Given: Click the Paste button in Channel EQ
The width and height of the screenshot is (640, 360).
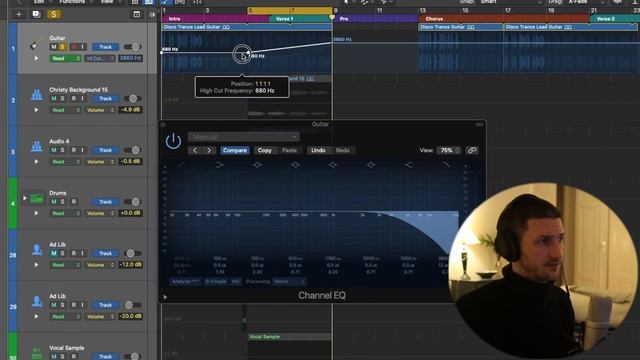Looking at the screenshot, I should click(289, 150).
